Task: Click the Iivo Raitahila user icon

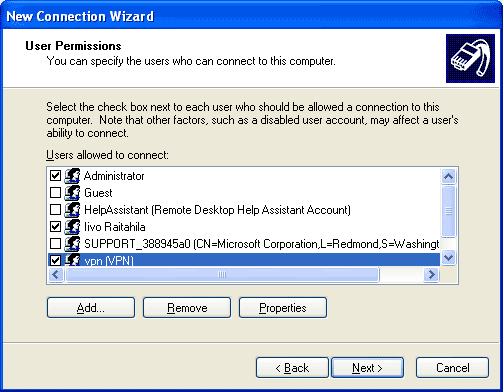Action: pos(72,227)
